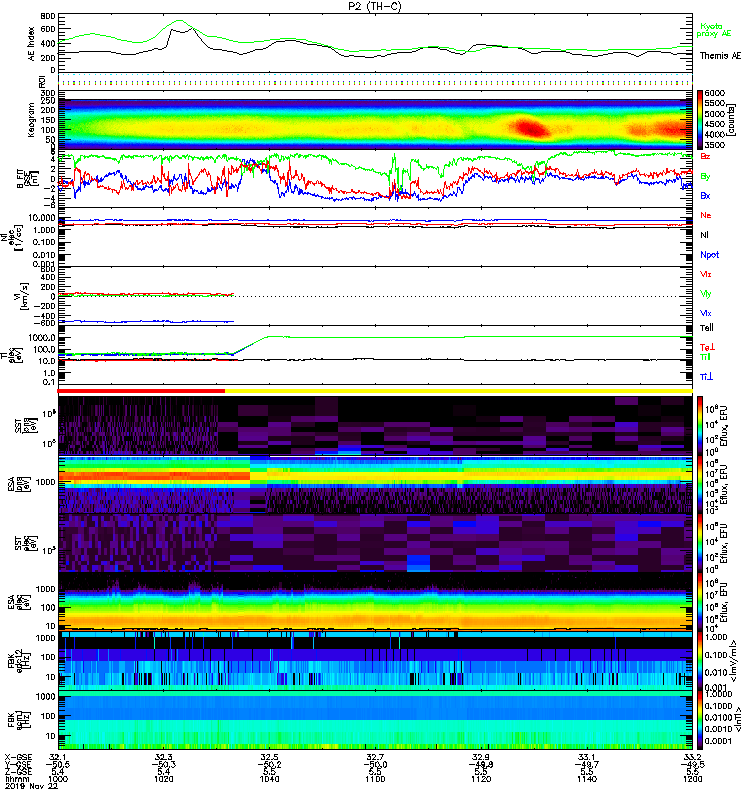Viewport: 750px width, 800px height.
Task: Click the Y-GSE value -50.0
Action: coord(375,765)
